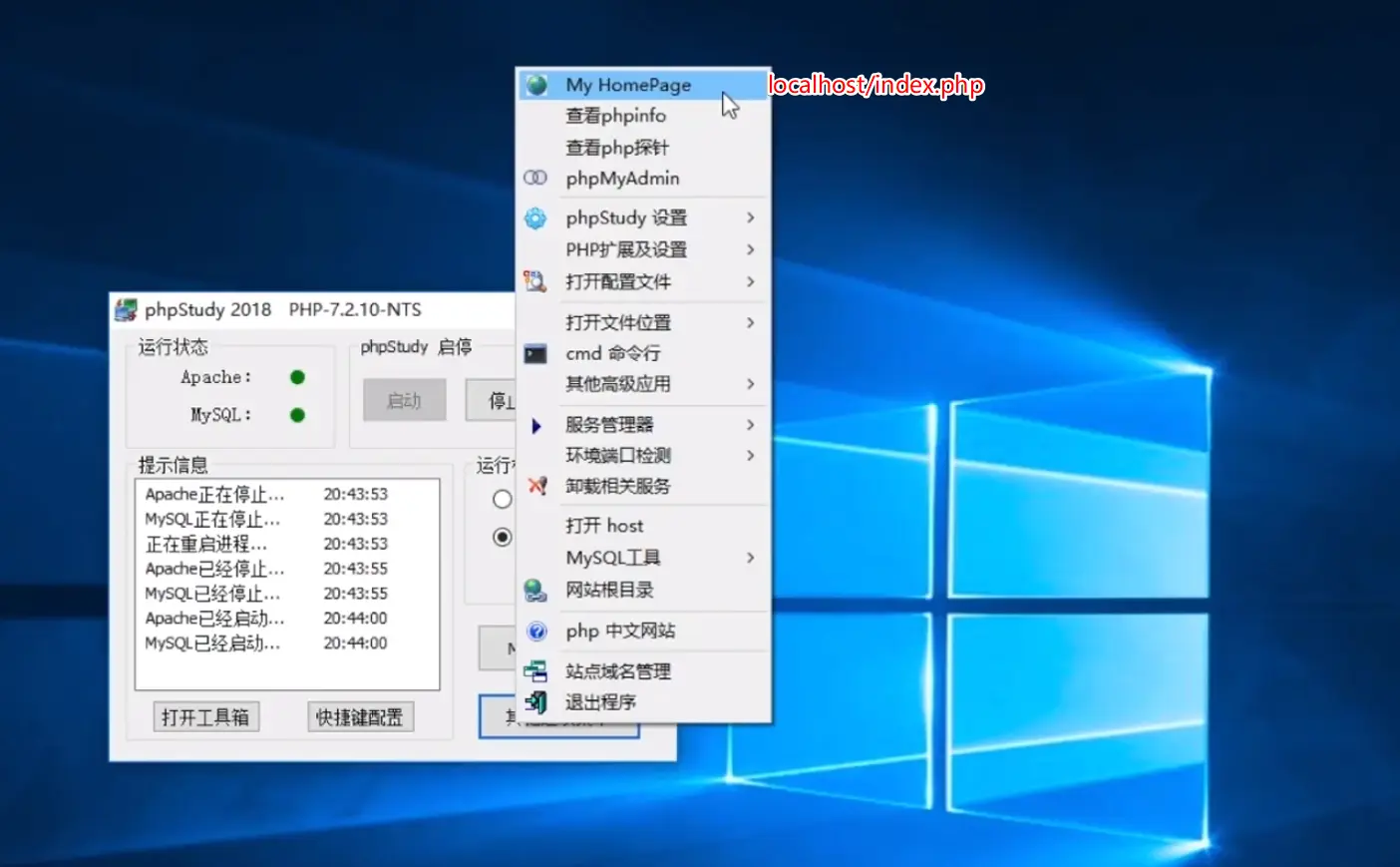Open phpMyAdmin from the menu

click(643, 179)
